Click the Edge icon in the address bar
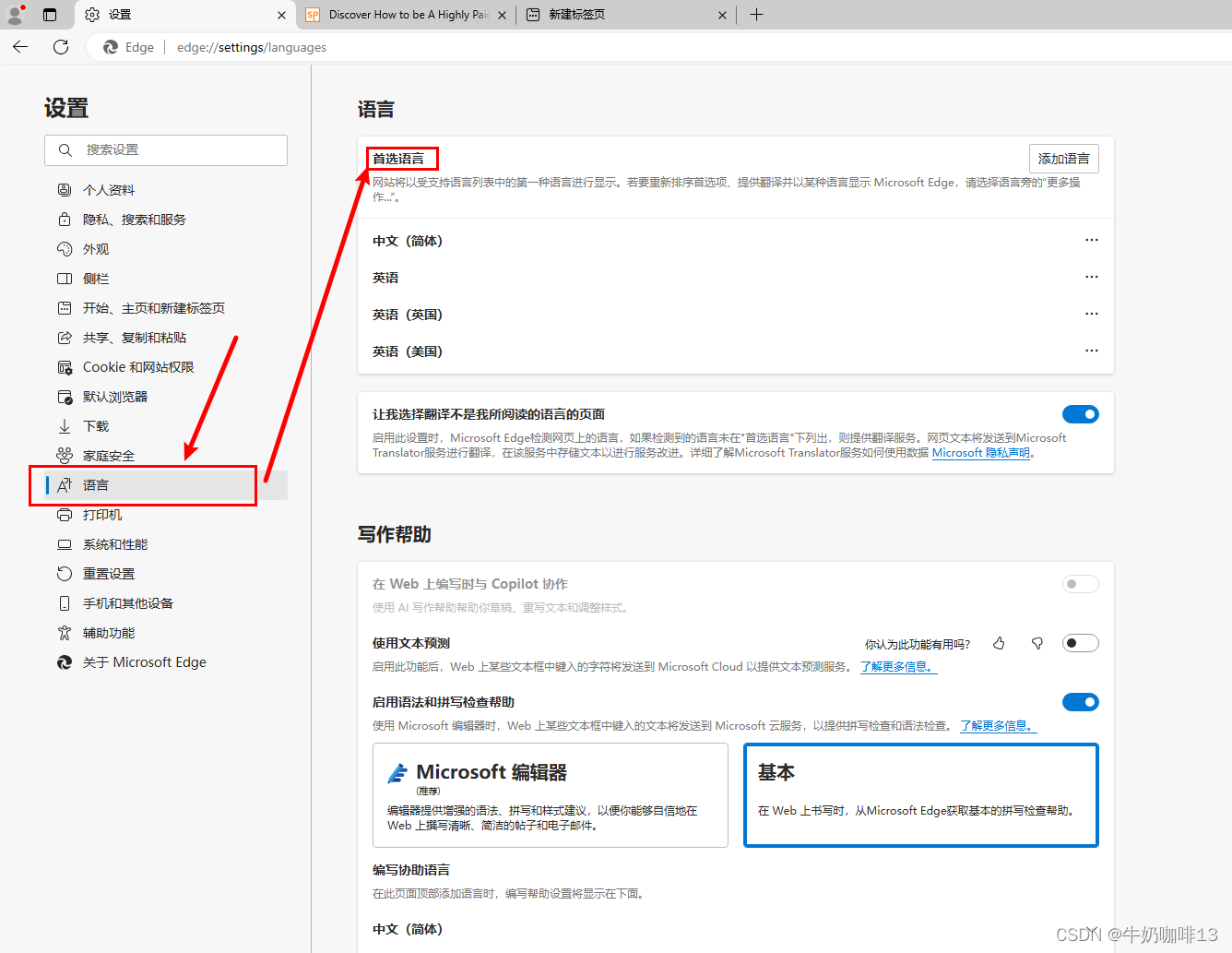This screenshot has width=1232, height=953. [x=111, y=47]
